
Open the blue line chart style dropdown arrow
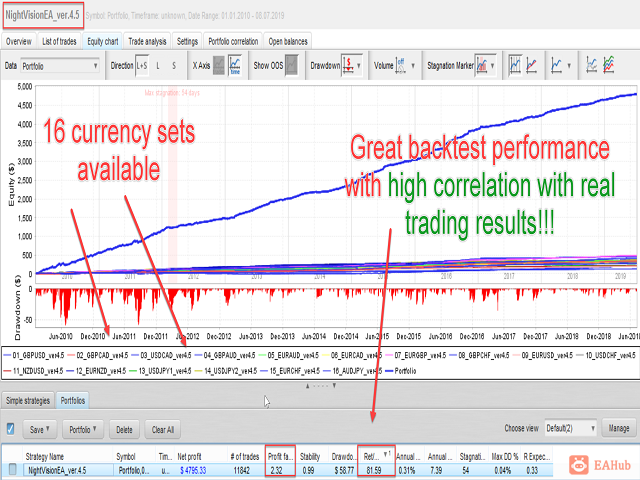[x=569, y=66]
